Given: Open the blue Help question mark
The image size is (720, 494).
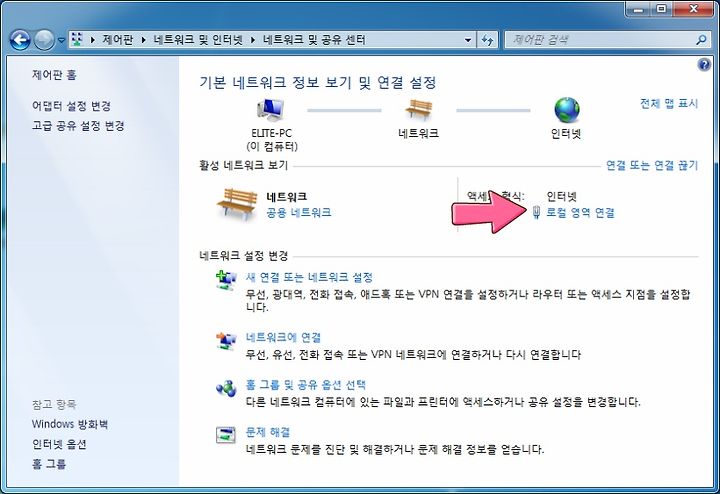Looking at the screenshot, I should (x=704, y=65).
